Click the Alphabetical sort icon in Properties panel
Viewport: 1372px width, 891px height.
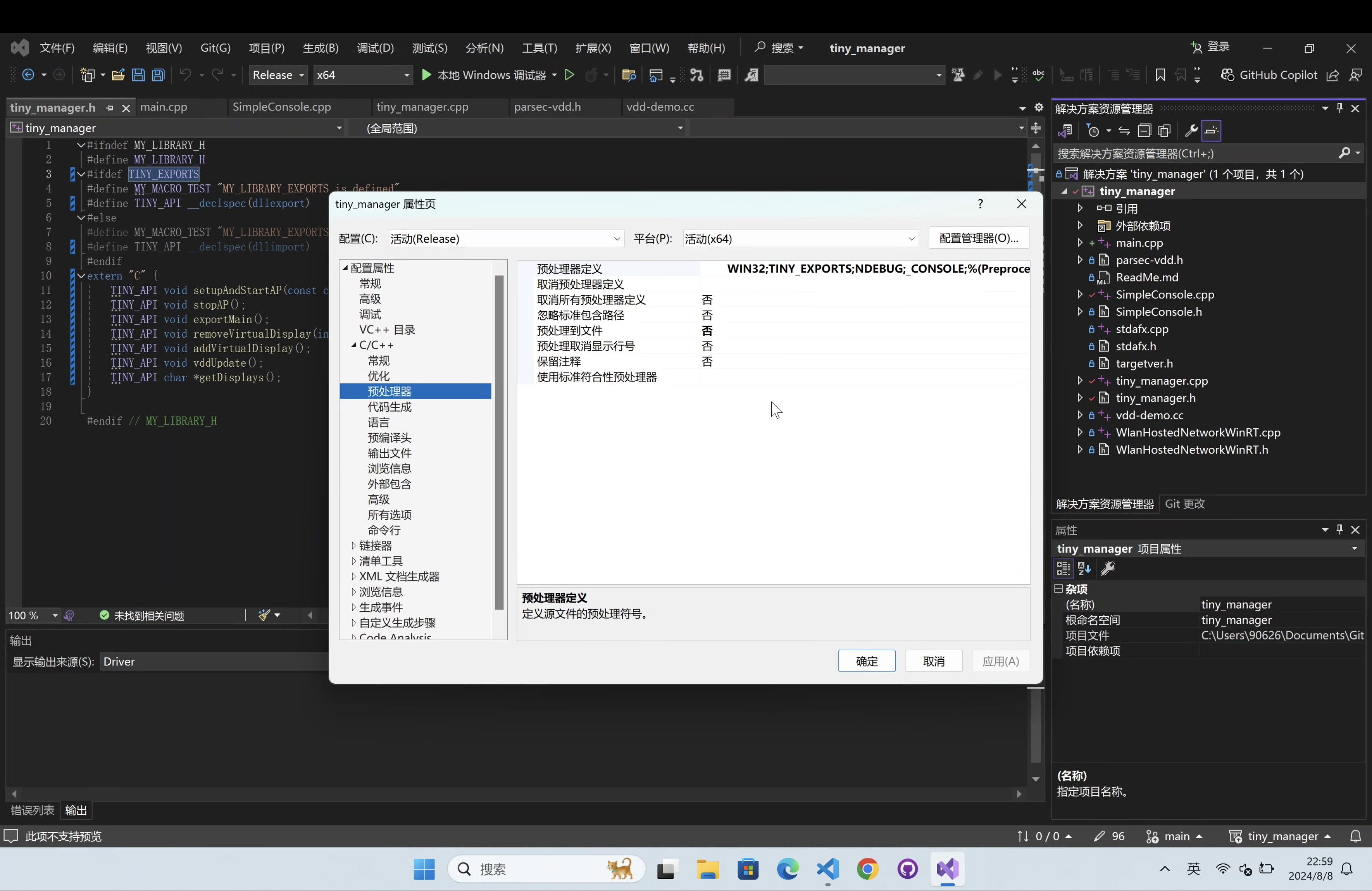click(1084, 569)
